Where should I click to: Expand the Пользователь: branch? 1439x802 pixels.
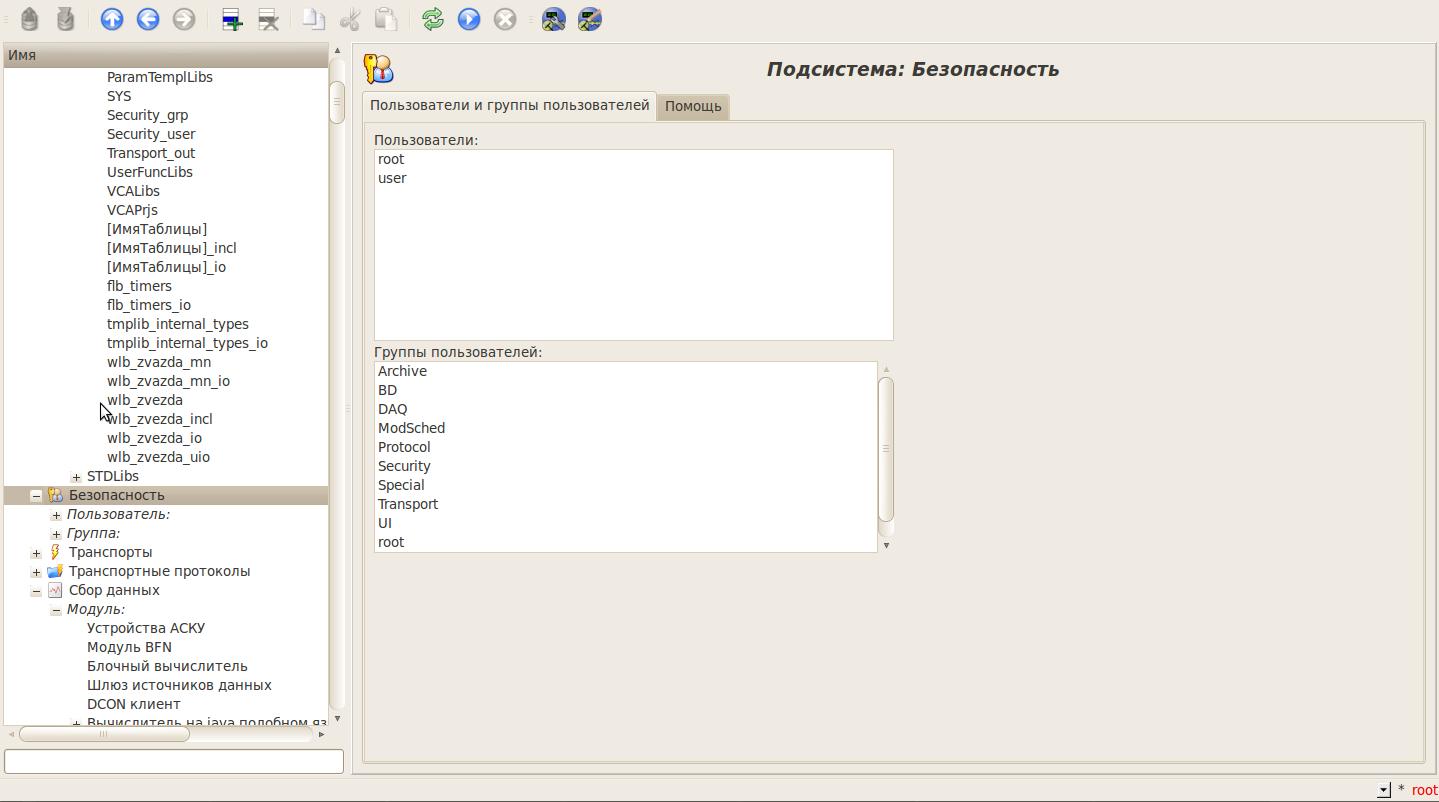pos(56,515)
